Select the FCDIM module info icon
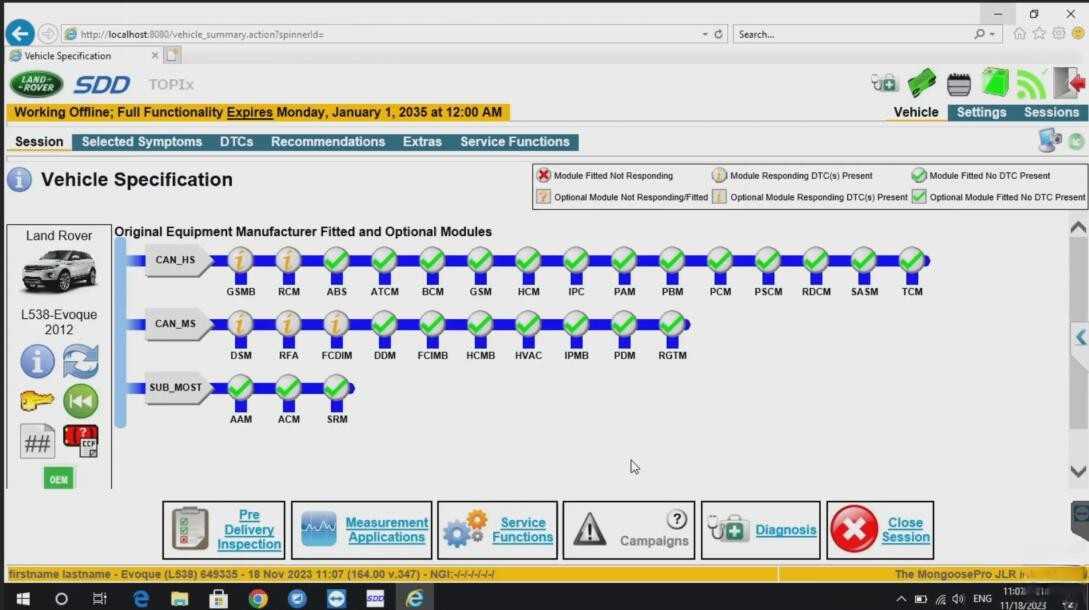 pyautogui.click(x=336, y=324)
